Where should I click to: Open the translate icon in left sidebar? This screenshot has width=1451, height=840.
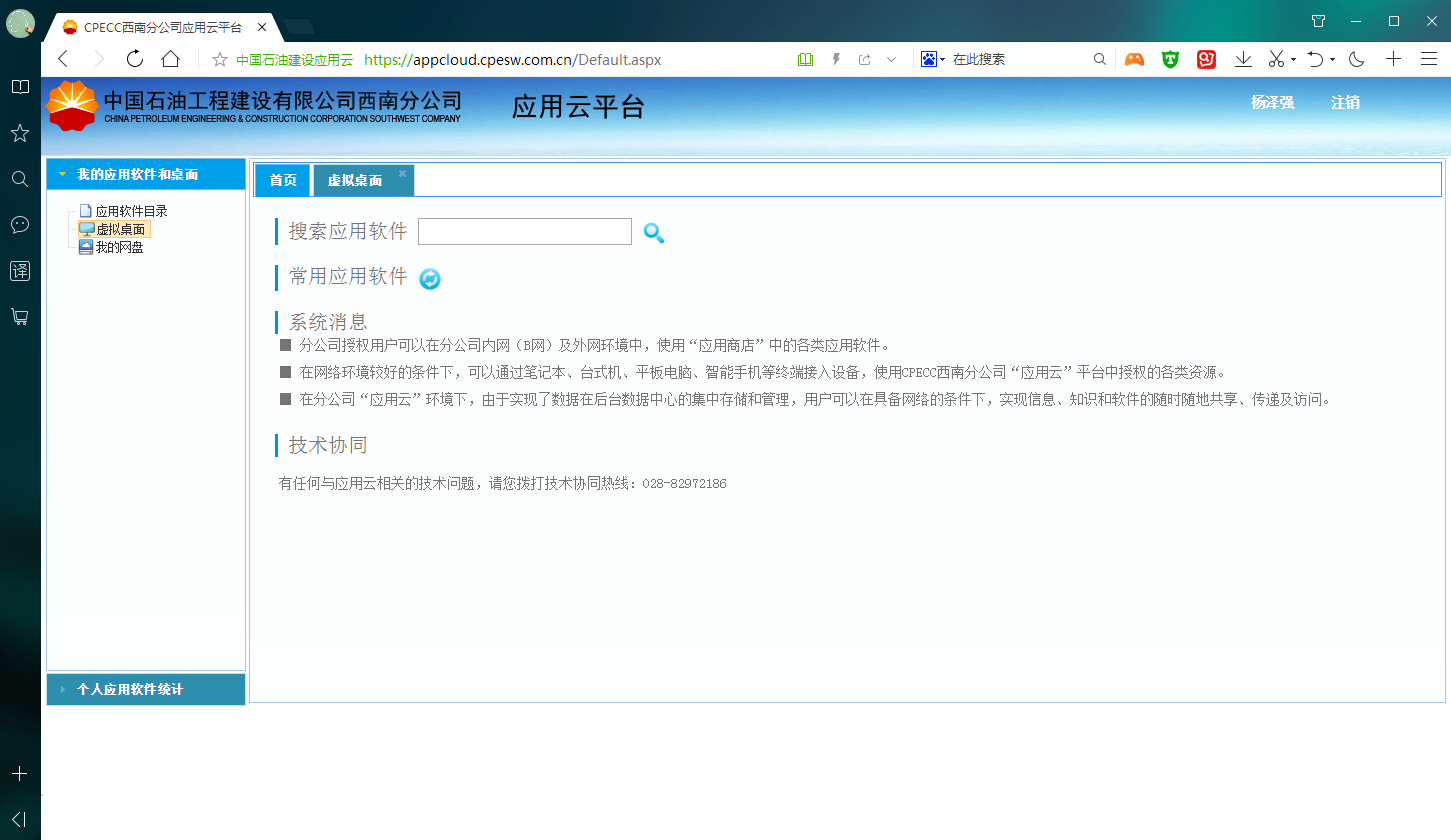pos(19,270)
